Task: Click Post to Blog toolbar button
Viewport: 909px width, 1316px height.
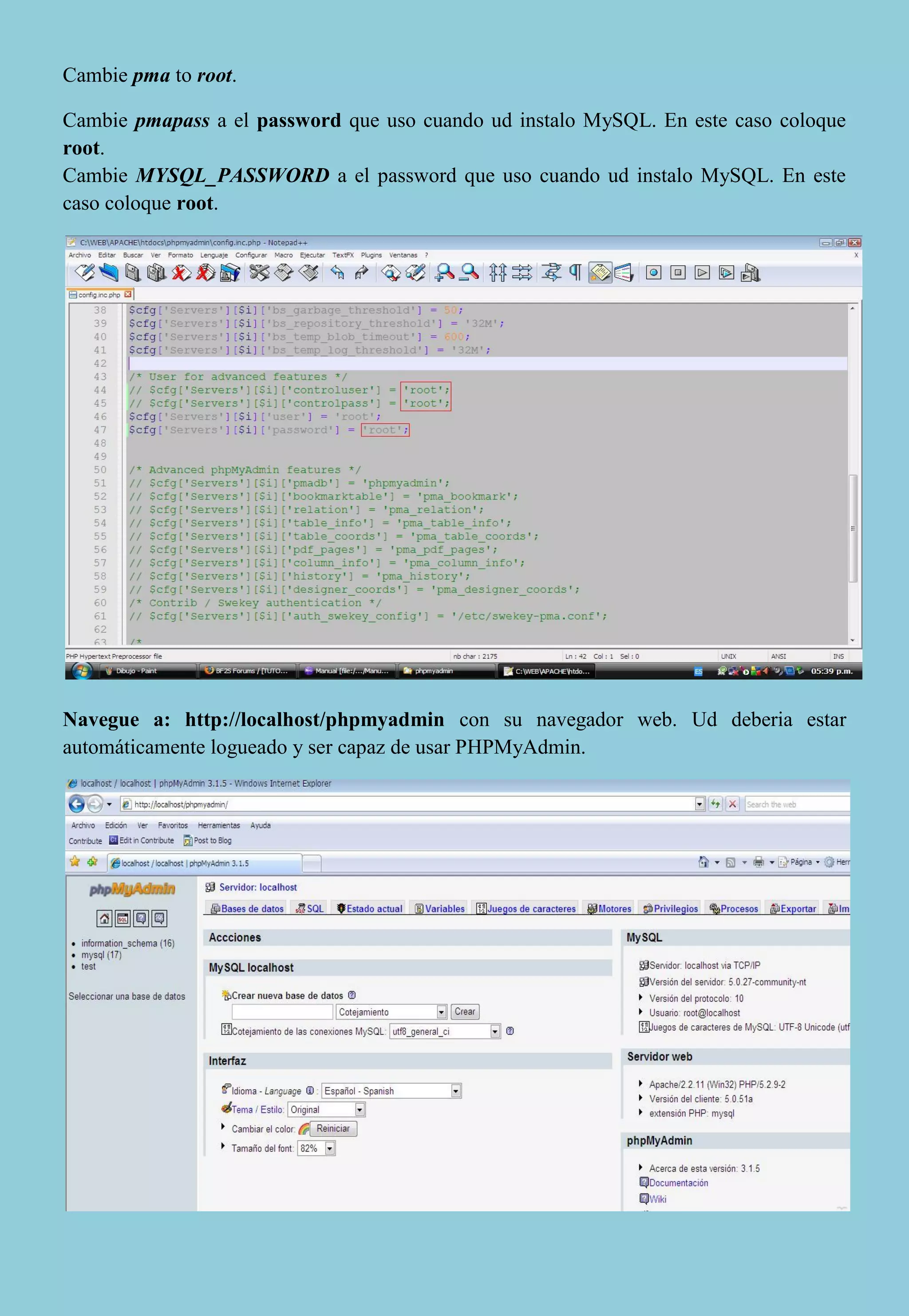Action: [207, 840]
